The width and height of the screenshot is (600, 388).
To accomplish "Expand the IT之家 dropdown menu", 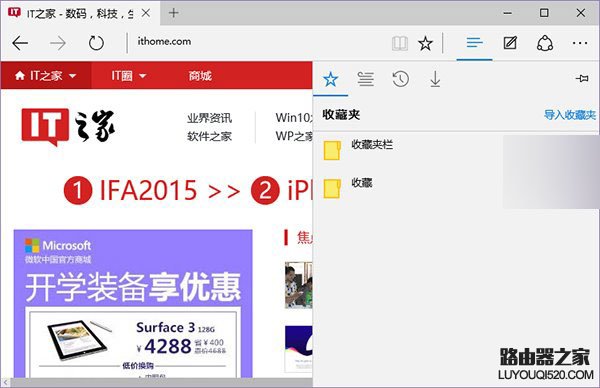I will pyautogui.click(x=46, y=76).
